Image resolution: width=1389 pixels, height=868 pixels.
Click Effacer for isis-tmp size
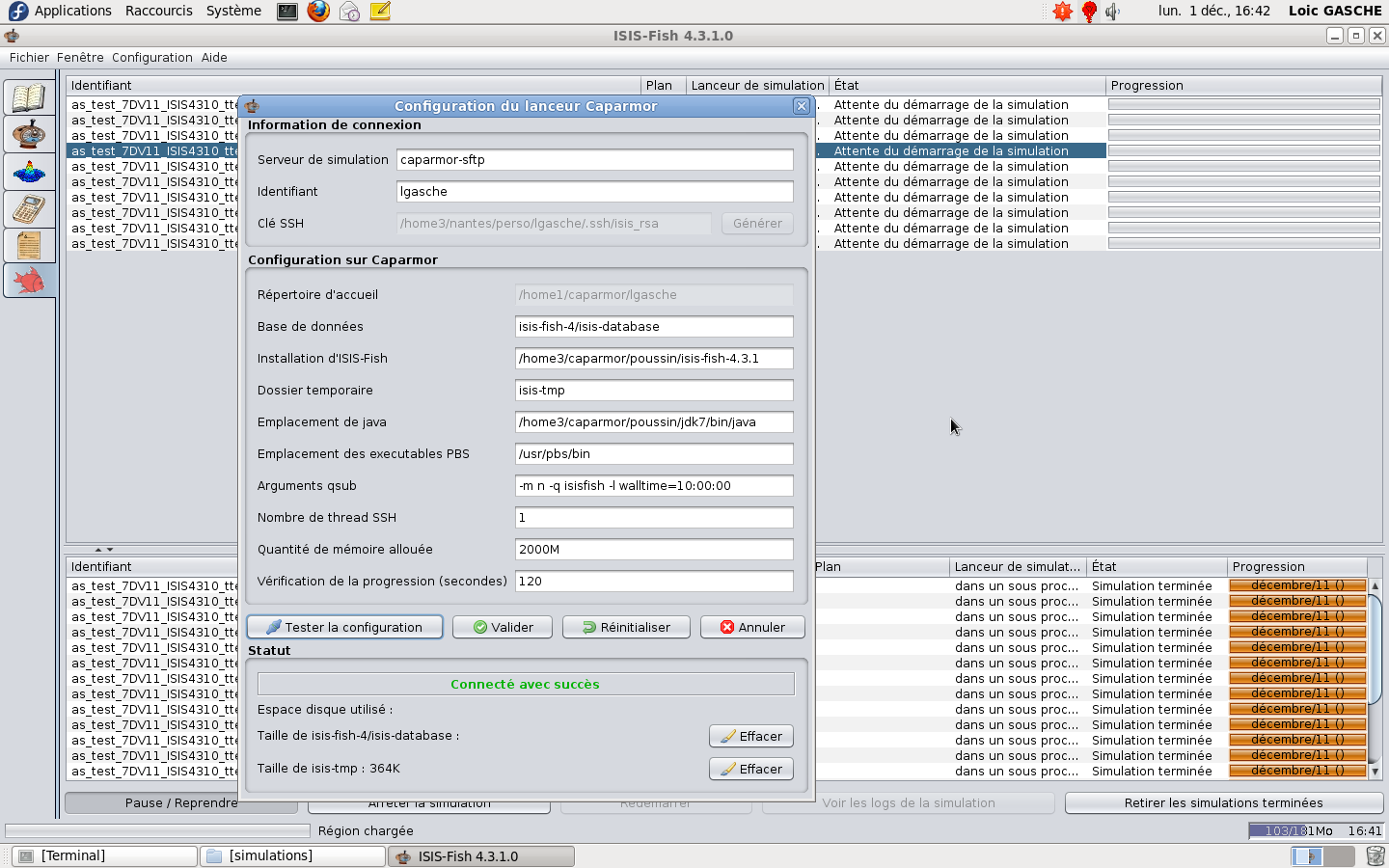[751, 769]
